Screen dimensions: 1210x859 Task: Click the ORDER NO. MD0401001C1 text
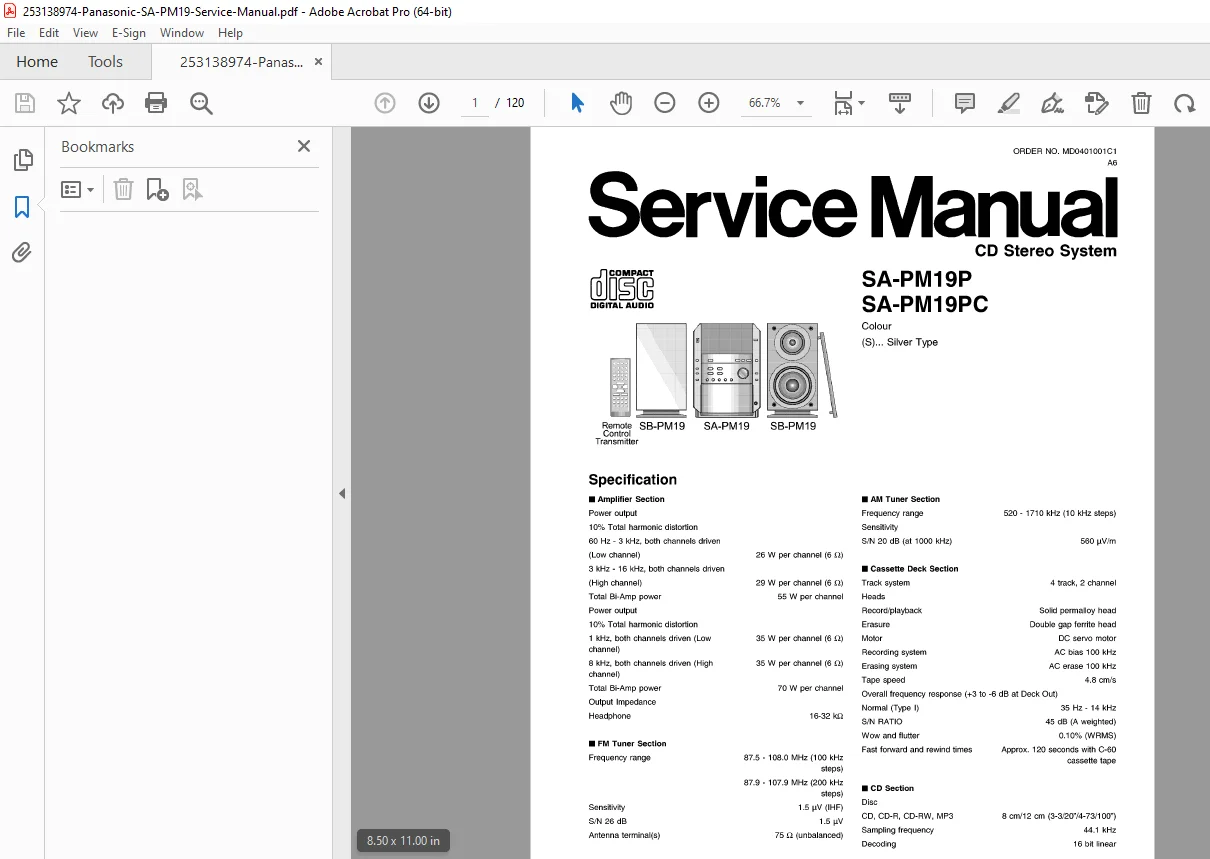coord(1065,151)
